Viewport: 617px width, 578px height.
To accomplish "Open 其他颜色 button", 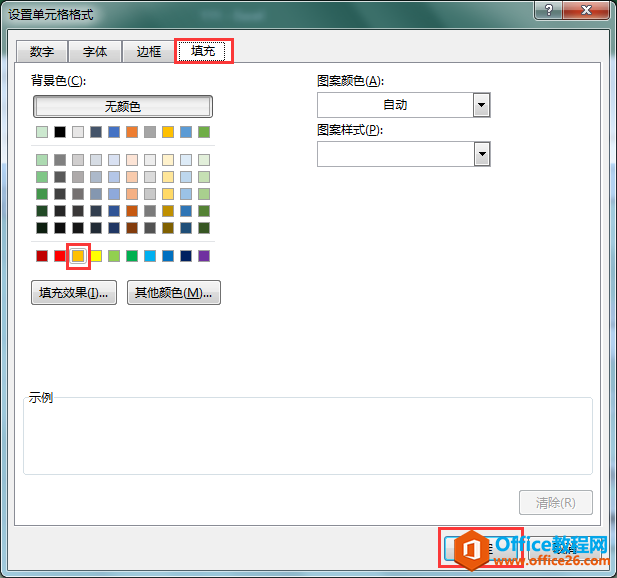I will point(174,292).
